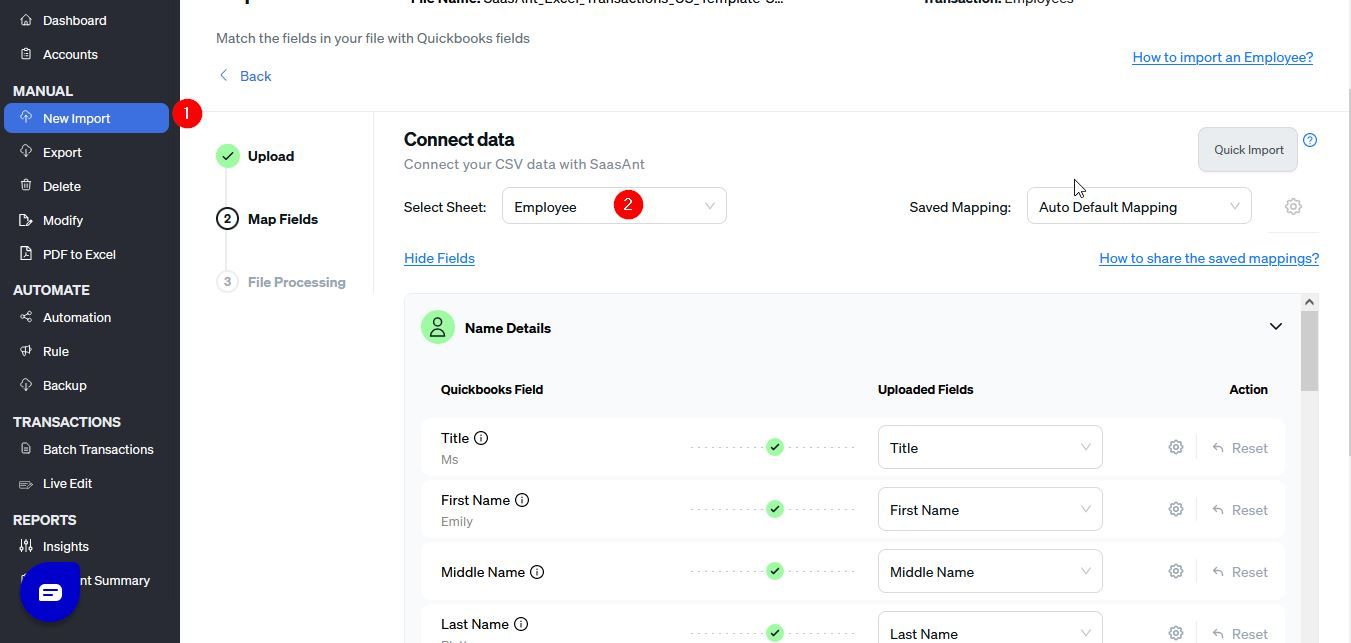Screen dimensions: 1351x643
Task: Click the Automation icon in sidebar
Action: pyautogui.click(x=26, y=317)
